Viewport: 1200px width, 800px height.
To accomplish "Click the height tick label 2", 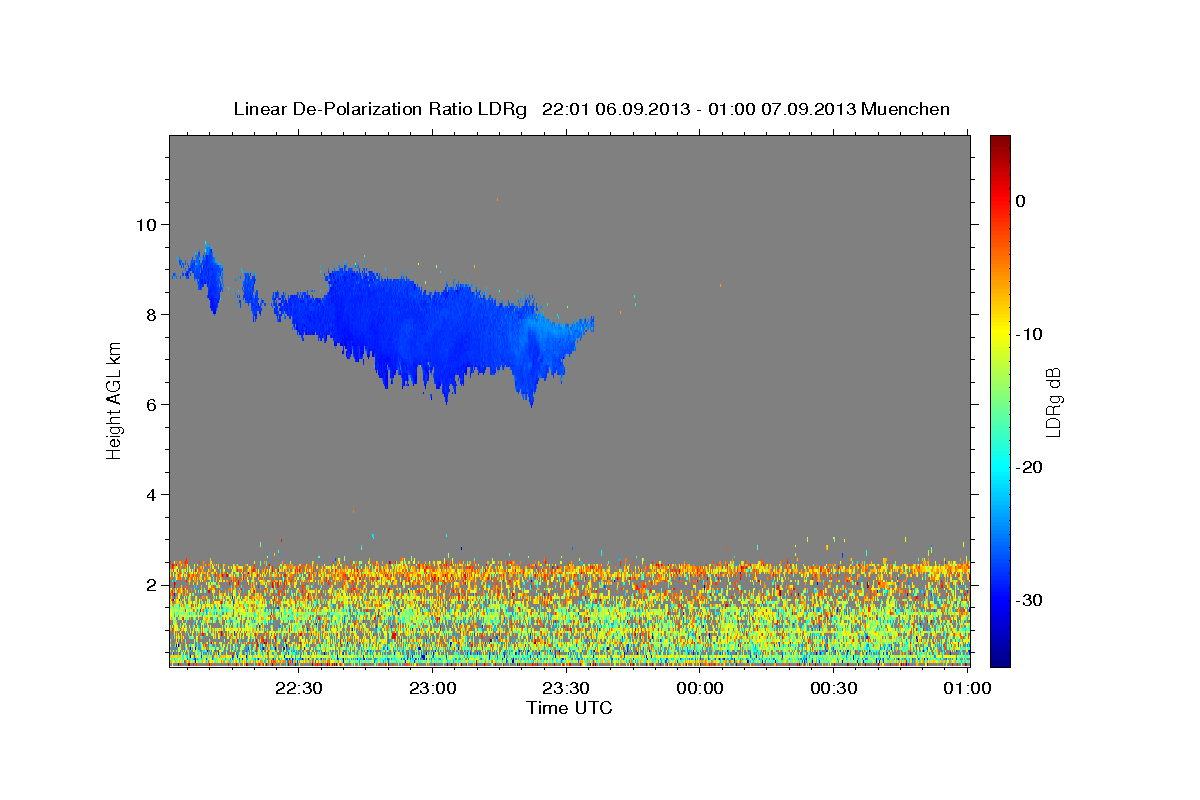I will click(153, 584).
